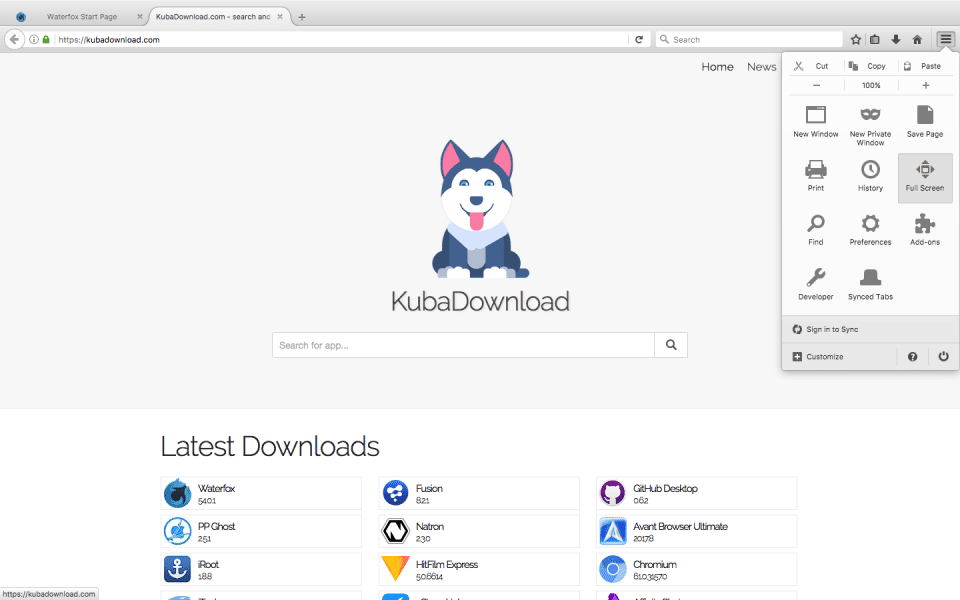Open Preferences from the menu
This screenshot has height=600, width=960.
(x=870, y=230)
